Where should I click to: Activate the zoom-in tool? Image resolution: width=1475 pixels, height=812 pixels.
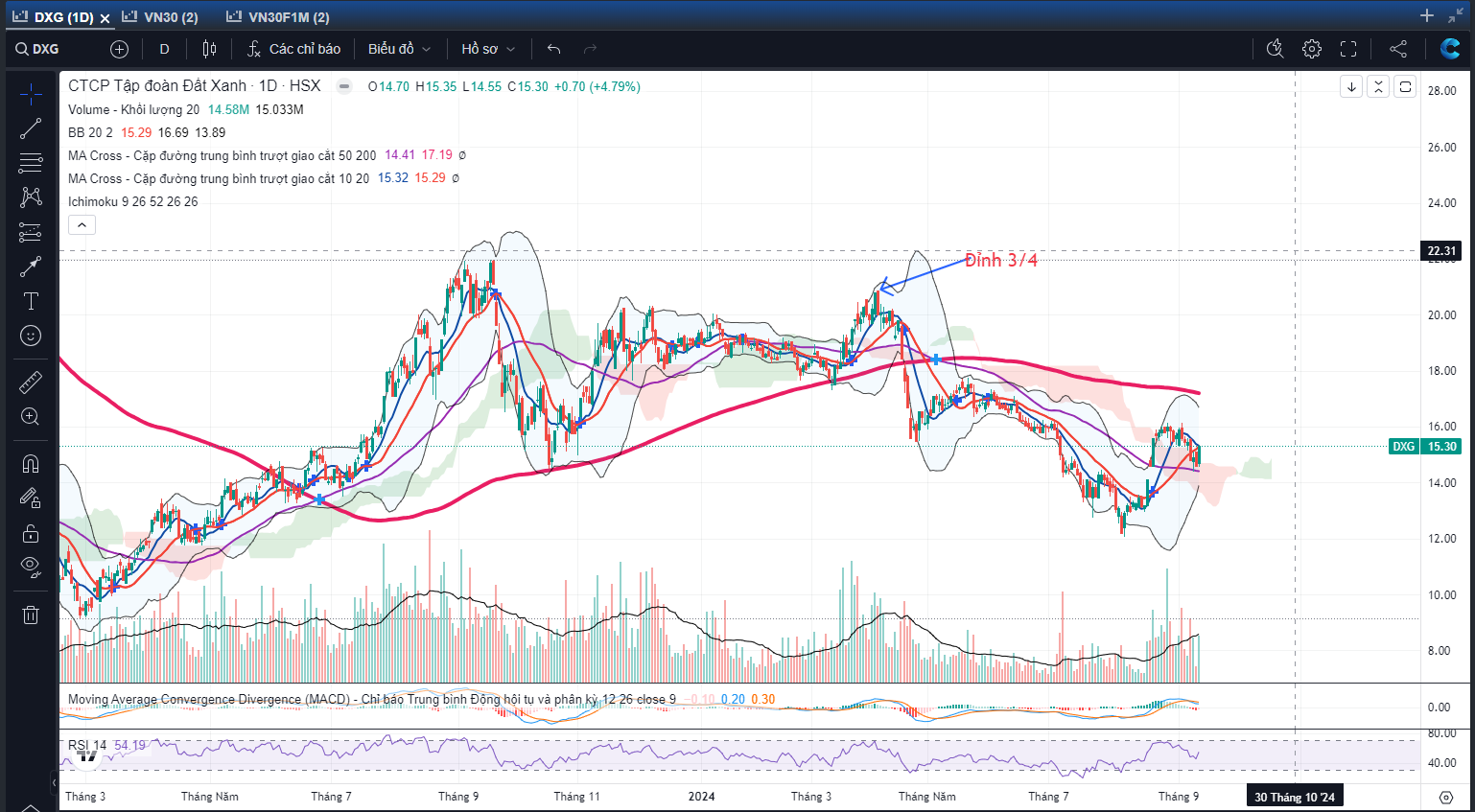pyautogui.click(x=31, y=417)
